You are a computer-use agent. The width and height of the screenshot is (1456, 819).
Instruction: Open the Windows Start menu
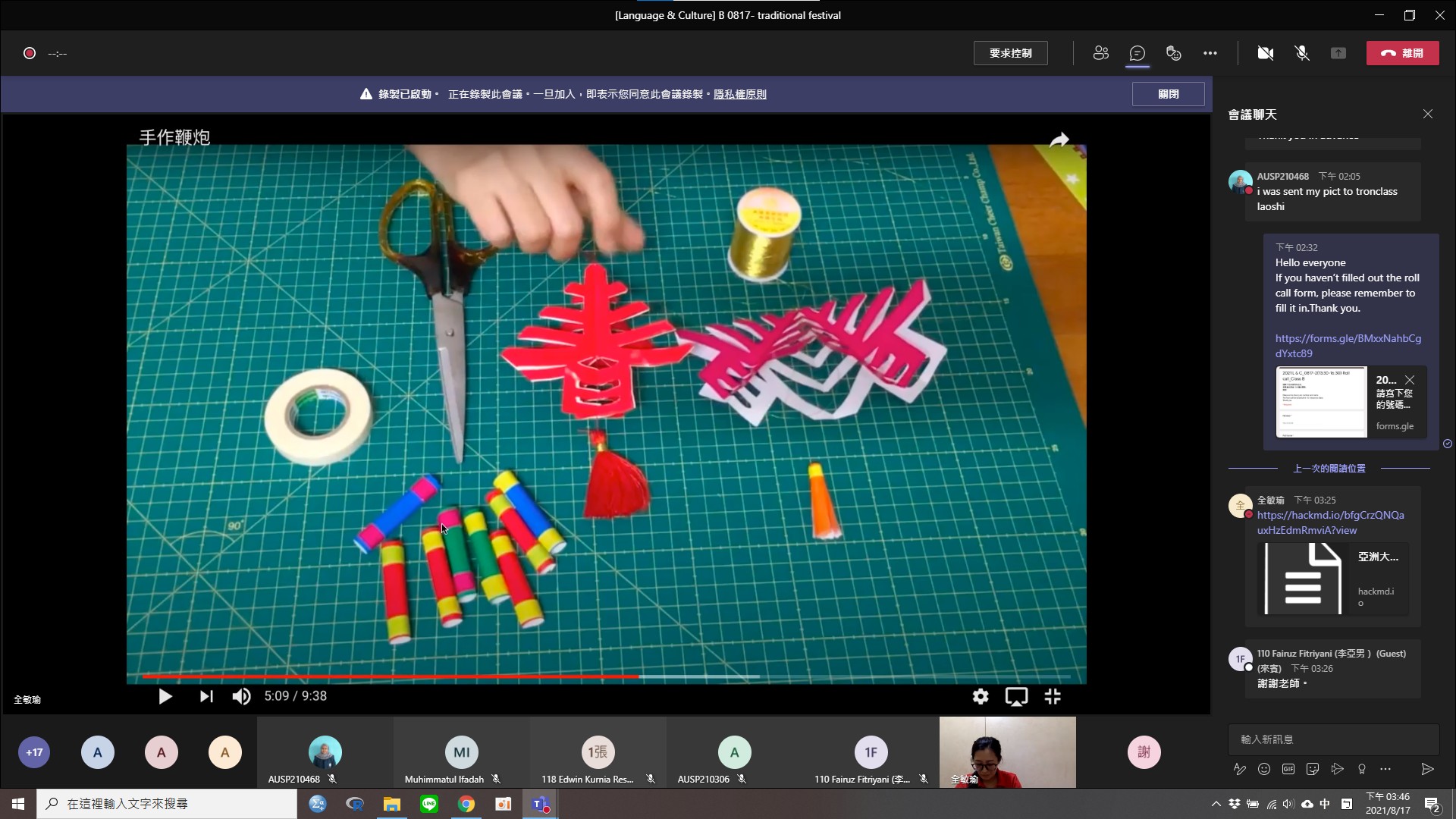tap(18, 804)
